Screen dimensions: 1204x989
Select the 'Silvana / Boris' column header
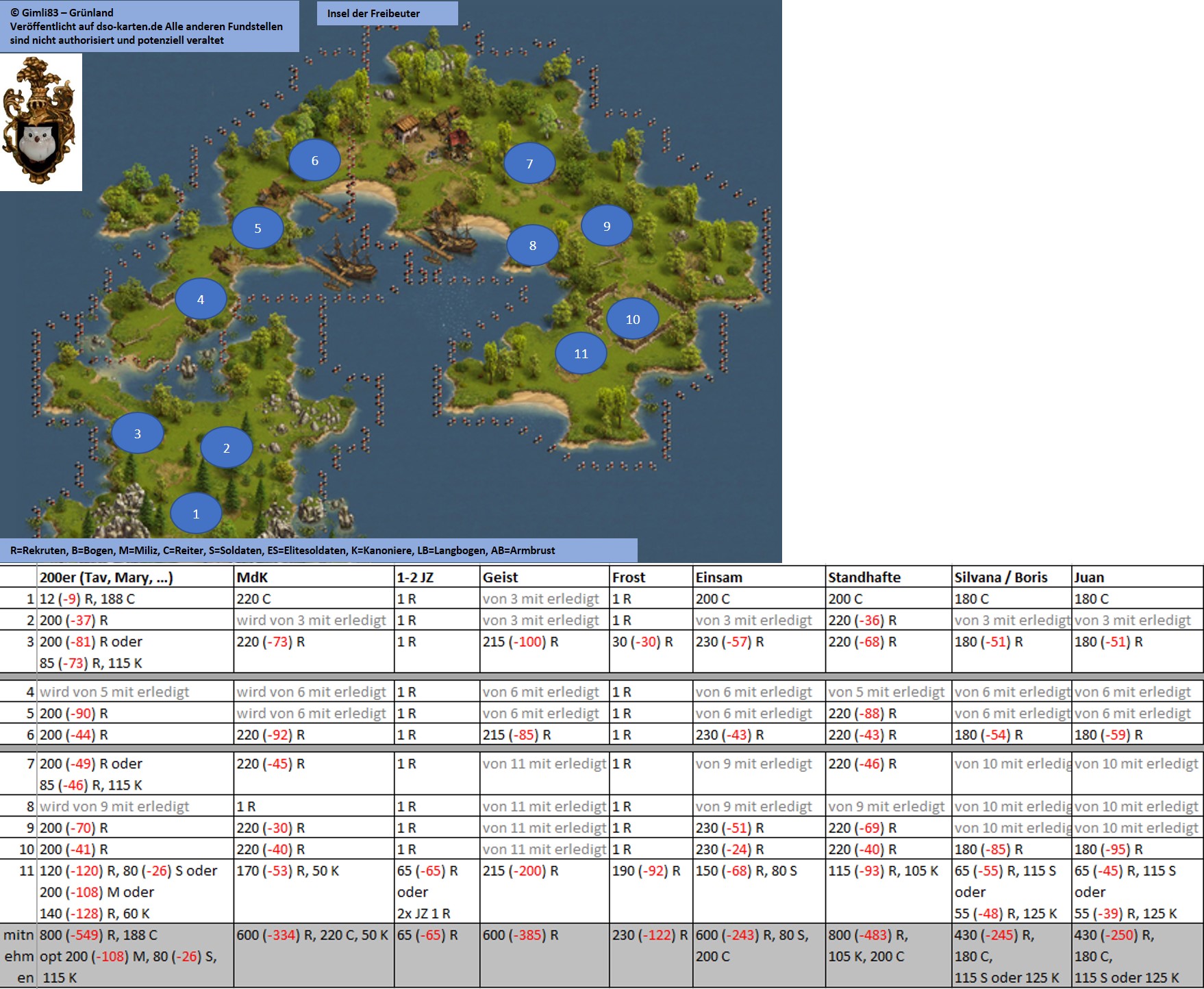pos(1001,577)
